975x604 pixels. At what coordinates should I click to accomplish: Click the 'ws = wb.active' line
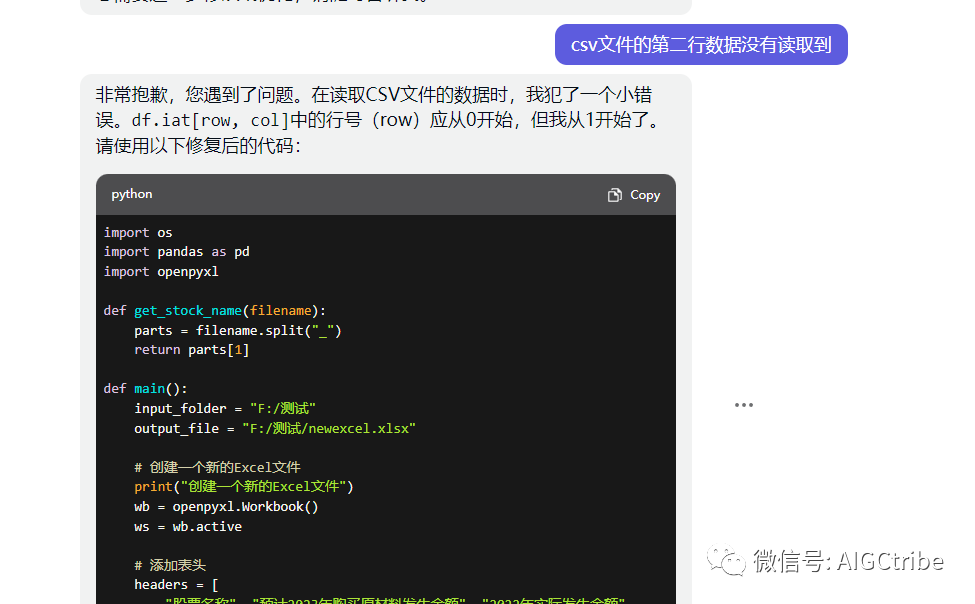(188, 526)
